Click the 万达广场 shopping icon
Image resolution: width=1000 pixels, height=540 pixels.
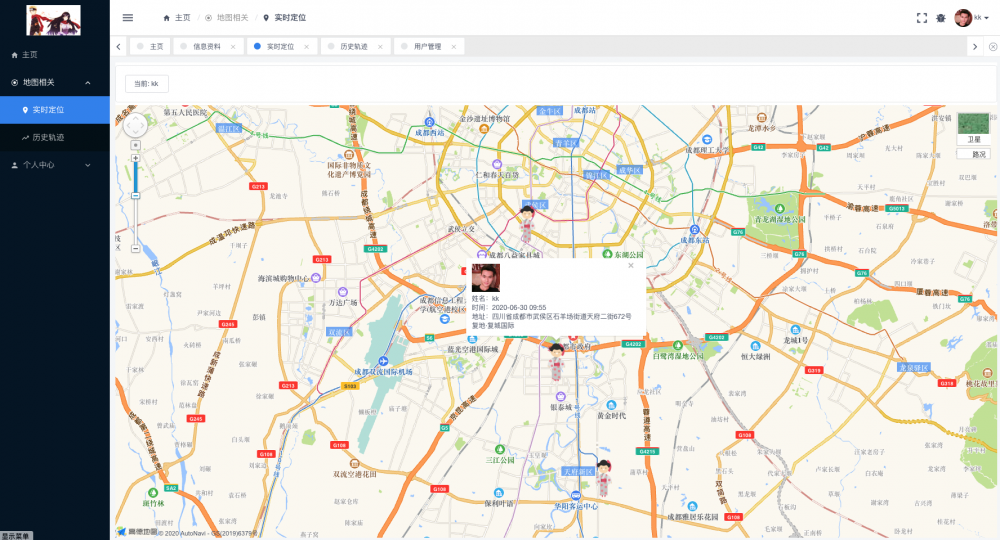(342, 292)
